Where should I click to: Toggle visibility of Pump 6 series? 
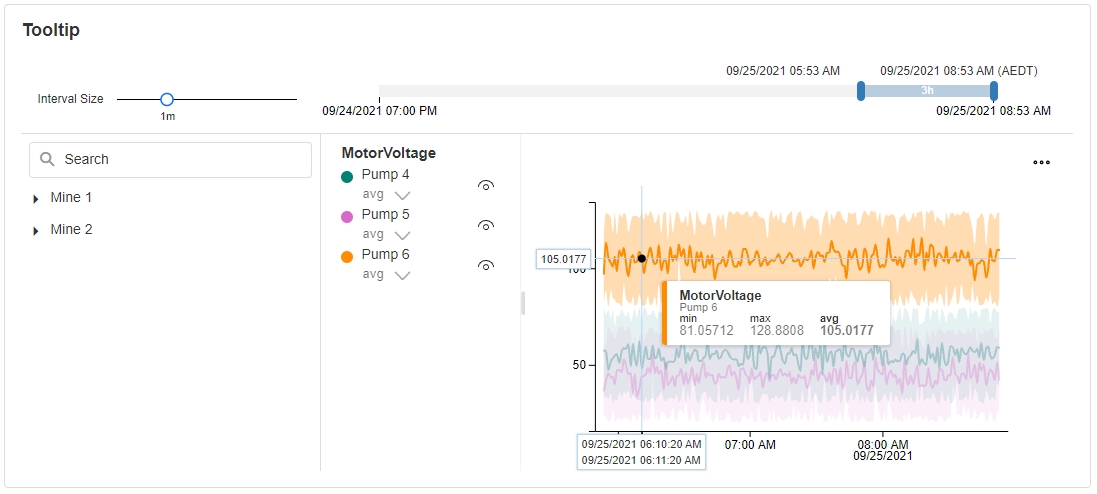[486, 265]
